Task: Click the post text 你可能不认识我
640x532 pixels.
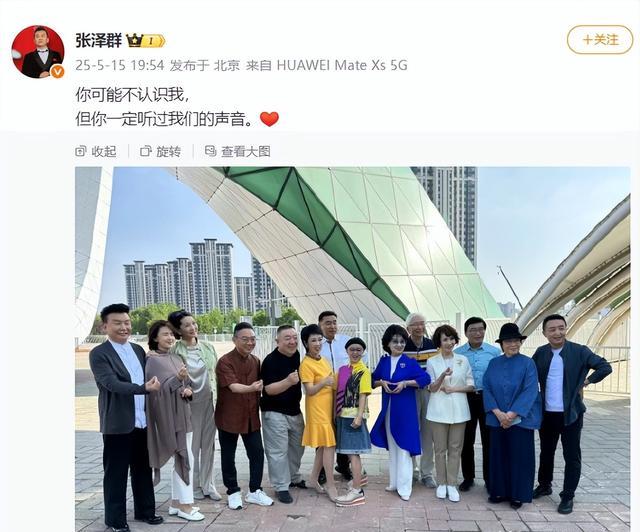Action: tap(132, 95)
